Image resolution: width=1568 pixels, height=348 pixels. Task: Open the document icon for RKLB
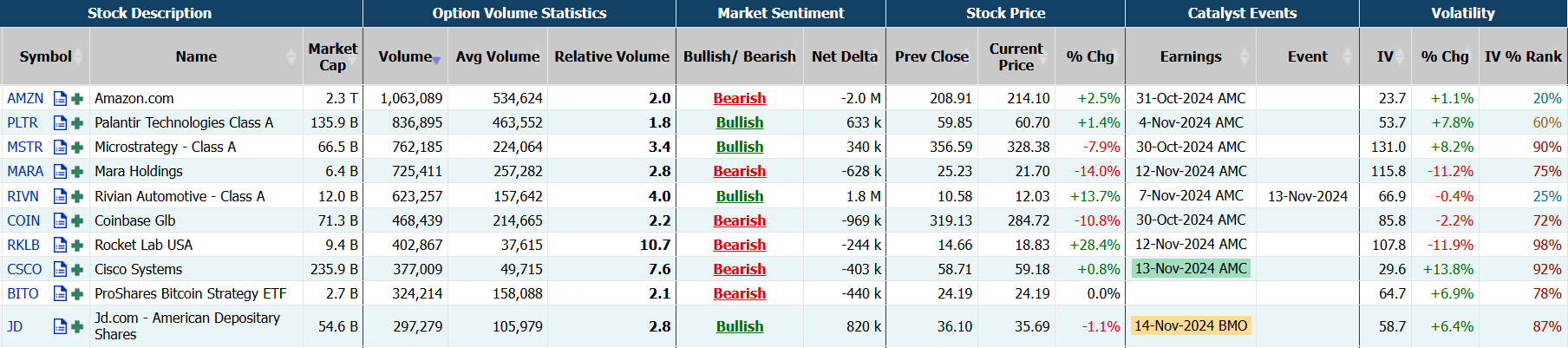pos(60,246)
